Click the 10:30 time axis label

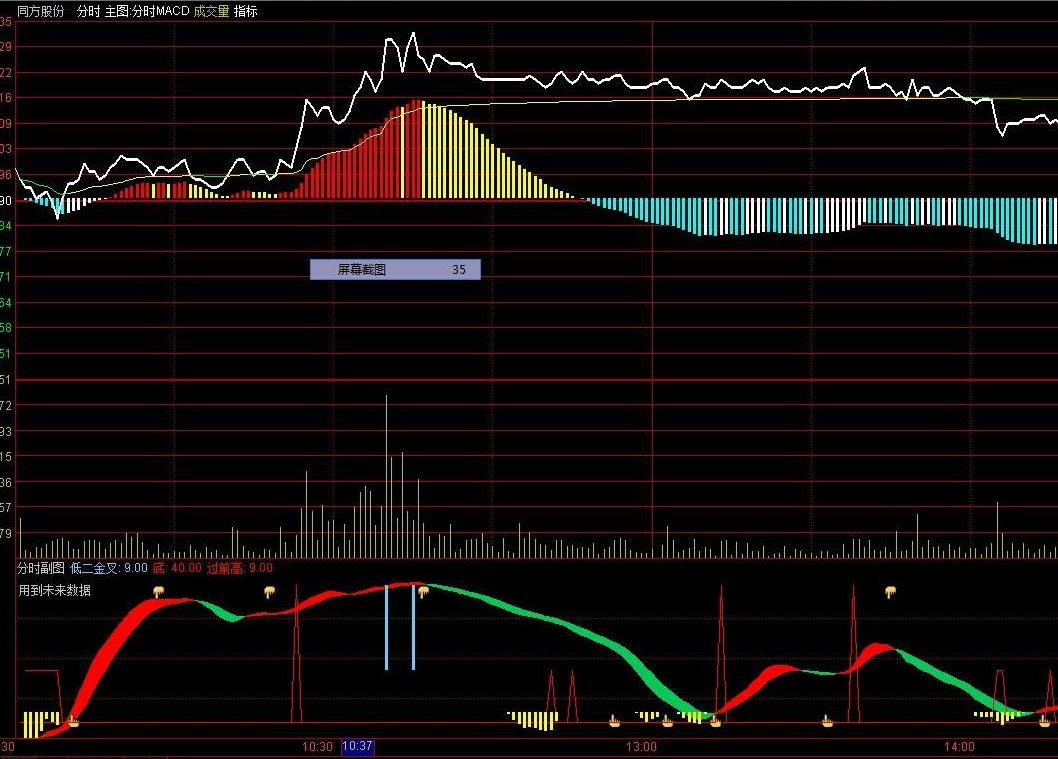(x=317, y=747)
